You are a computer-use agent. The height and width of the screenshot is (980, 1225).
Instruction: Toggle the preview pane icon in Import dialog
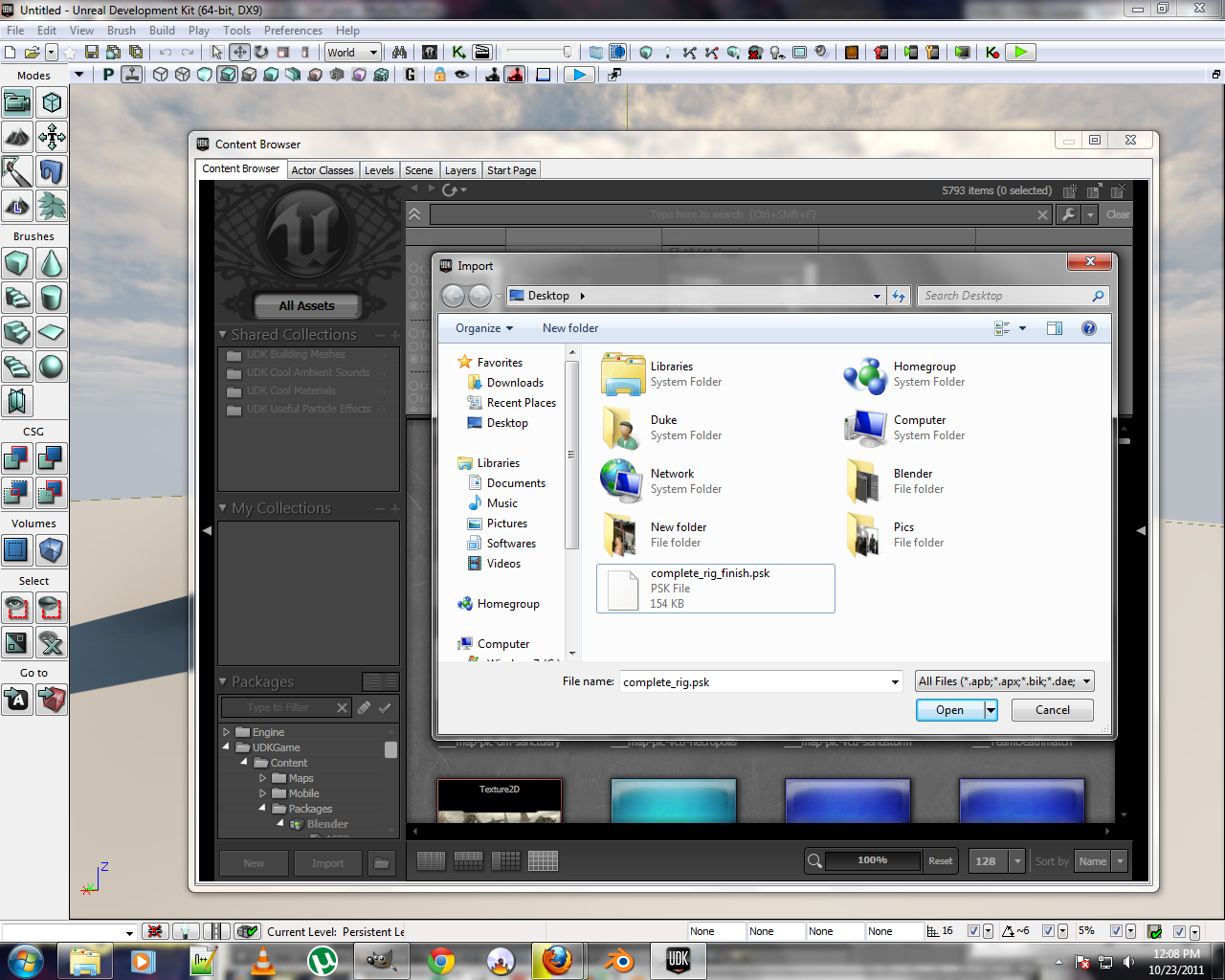point(1055,328)
